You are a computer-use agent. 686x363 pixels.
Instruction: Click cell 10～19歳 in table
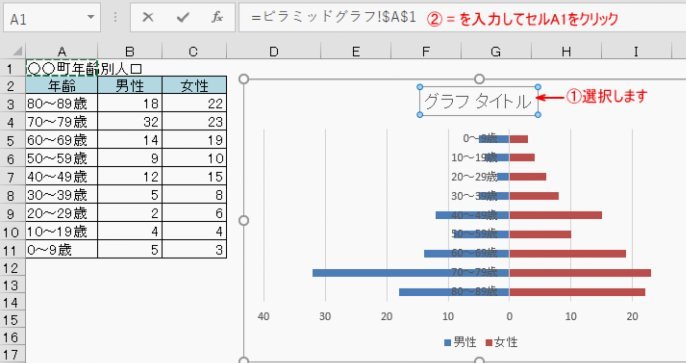62,231
